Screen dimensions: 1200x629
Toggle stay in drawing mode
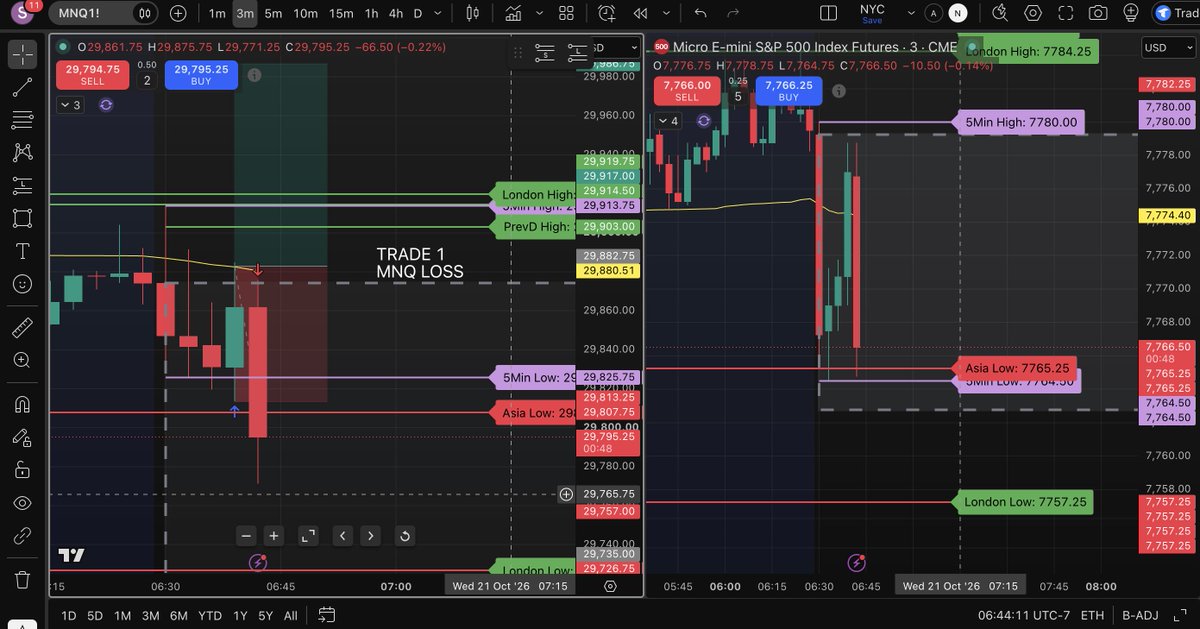point(22,437)
